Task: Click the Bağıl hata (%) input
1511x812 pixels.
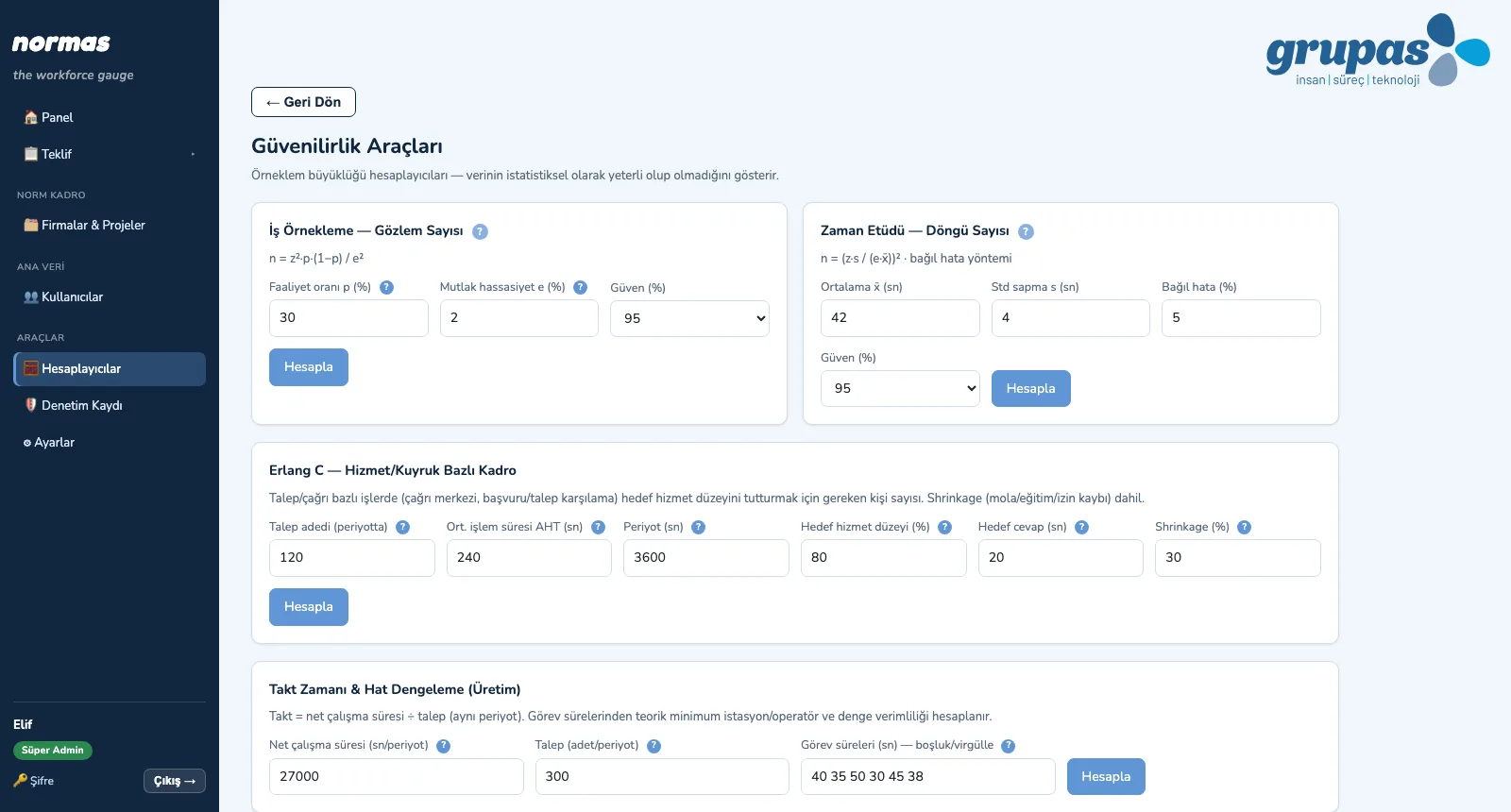Action: click(x=1241, y=318)
